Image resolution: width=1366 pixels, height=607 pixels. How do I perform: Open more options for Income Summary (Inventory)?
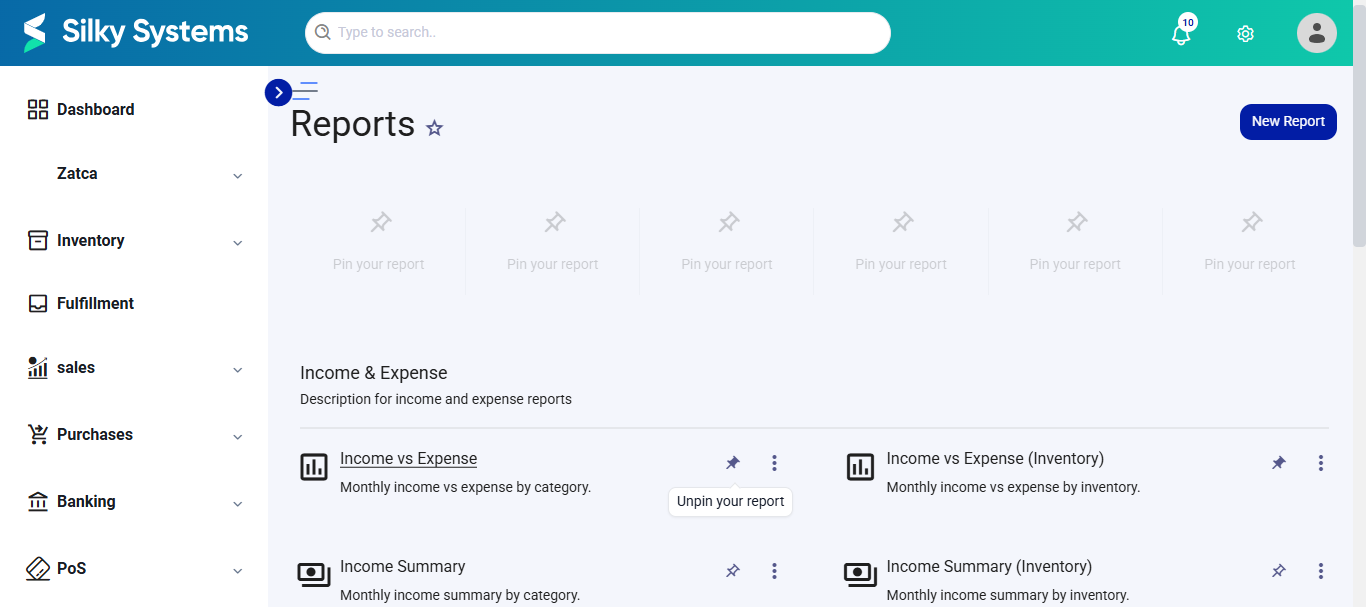[x=1320, y=571]
